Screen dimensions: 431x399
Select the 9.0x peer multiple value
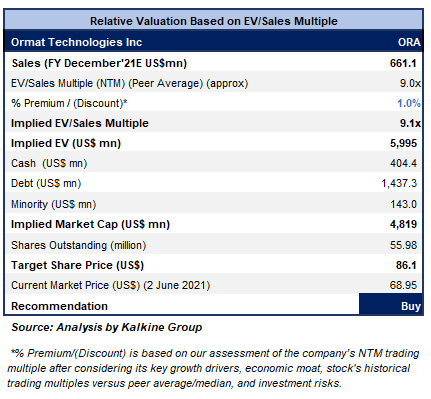click(x=410, y=83)
